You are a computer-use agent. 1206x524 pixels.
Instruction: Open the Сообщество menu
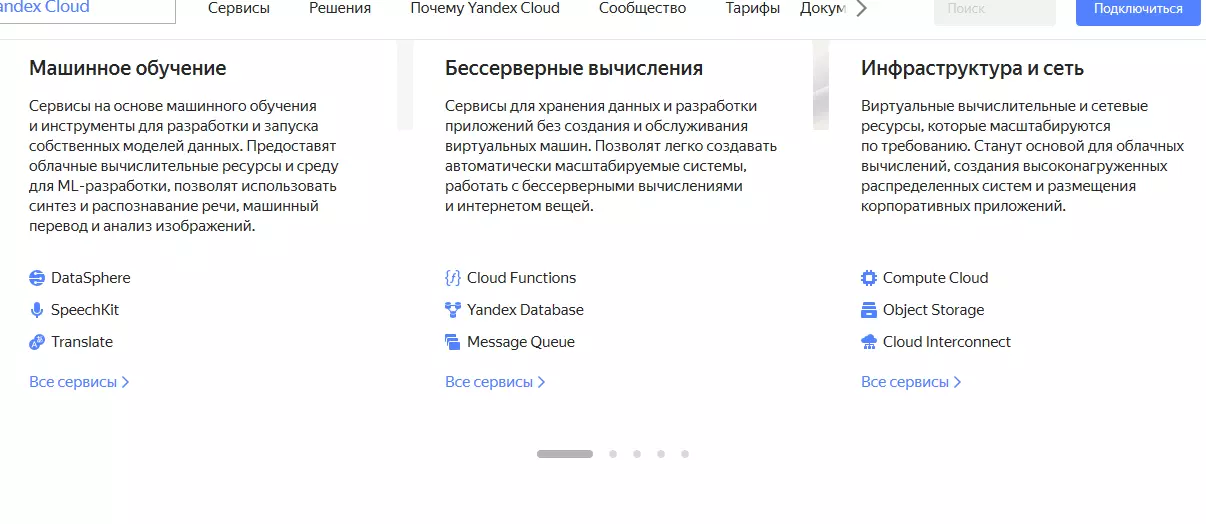(x=643, y=8)
